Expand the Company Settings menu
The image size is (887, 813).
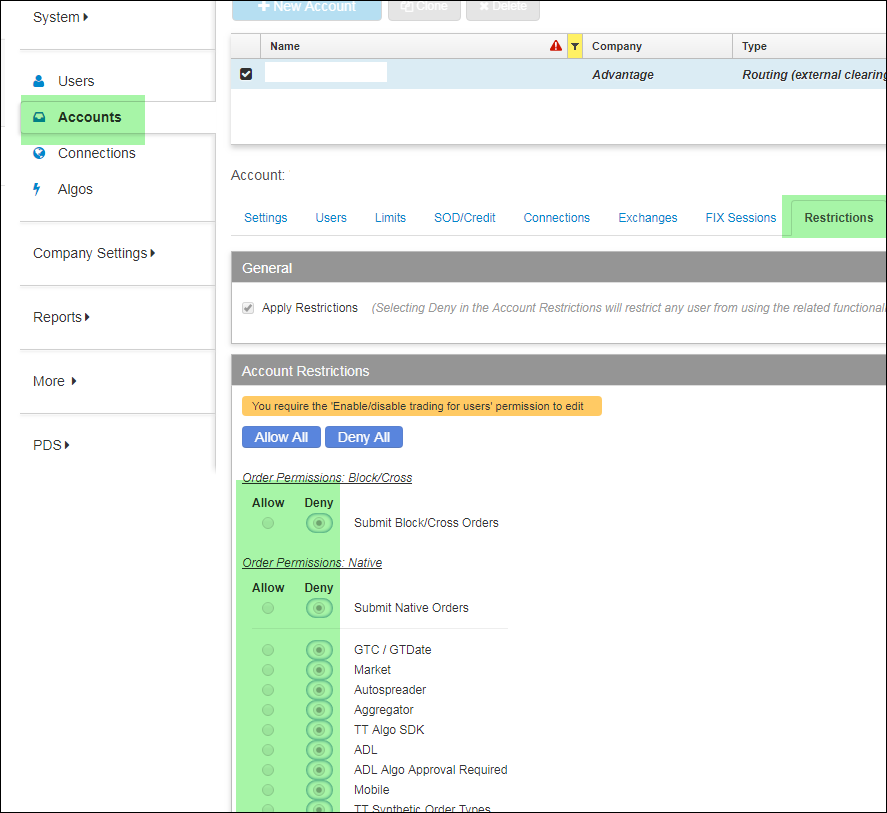click(94, 253)
